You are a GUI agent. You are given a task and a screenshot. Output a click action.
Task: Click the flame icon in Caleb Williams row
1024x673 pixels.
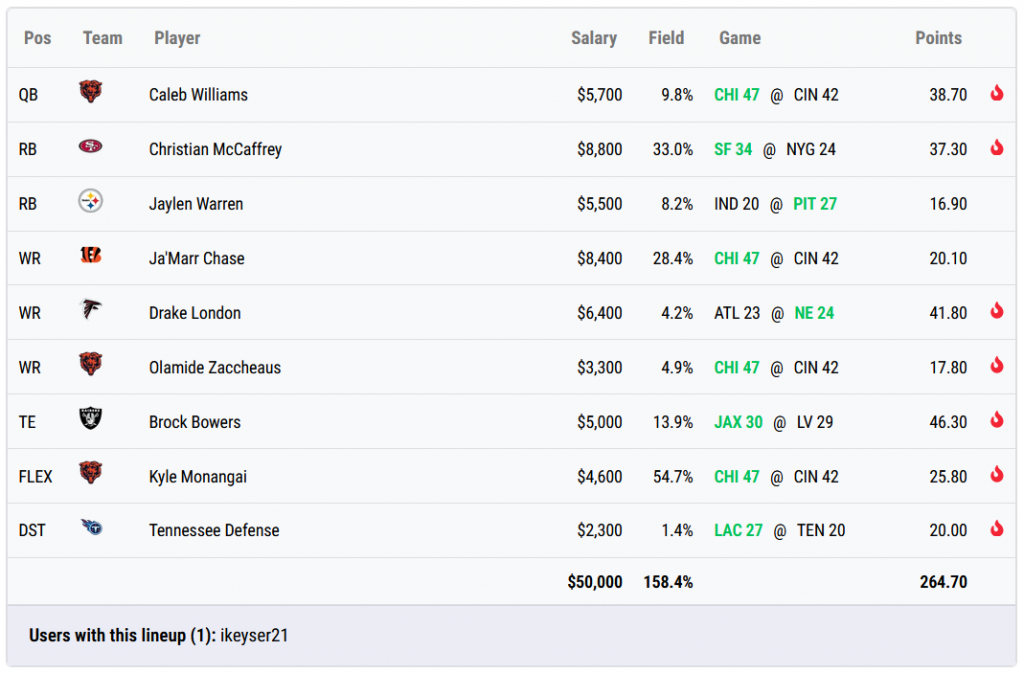point(996,94)
